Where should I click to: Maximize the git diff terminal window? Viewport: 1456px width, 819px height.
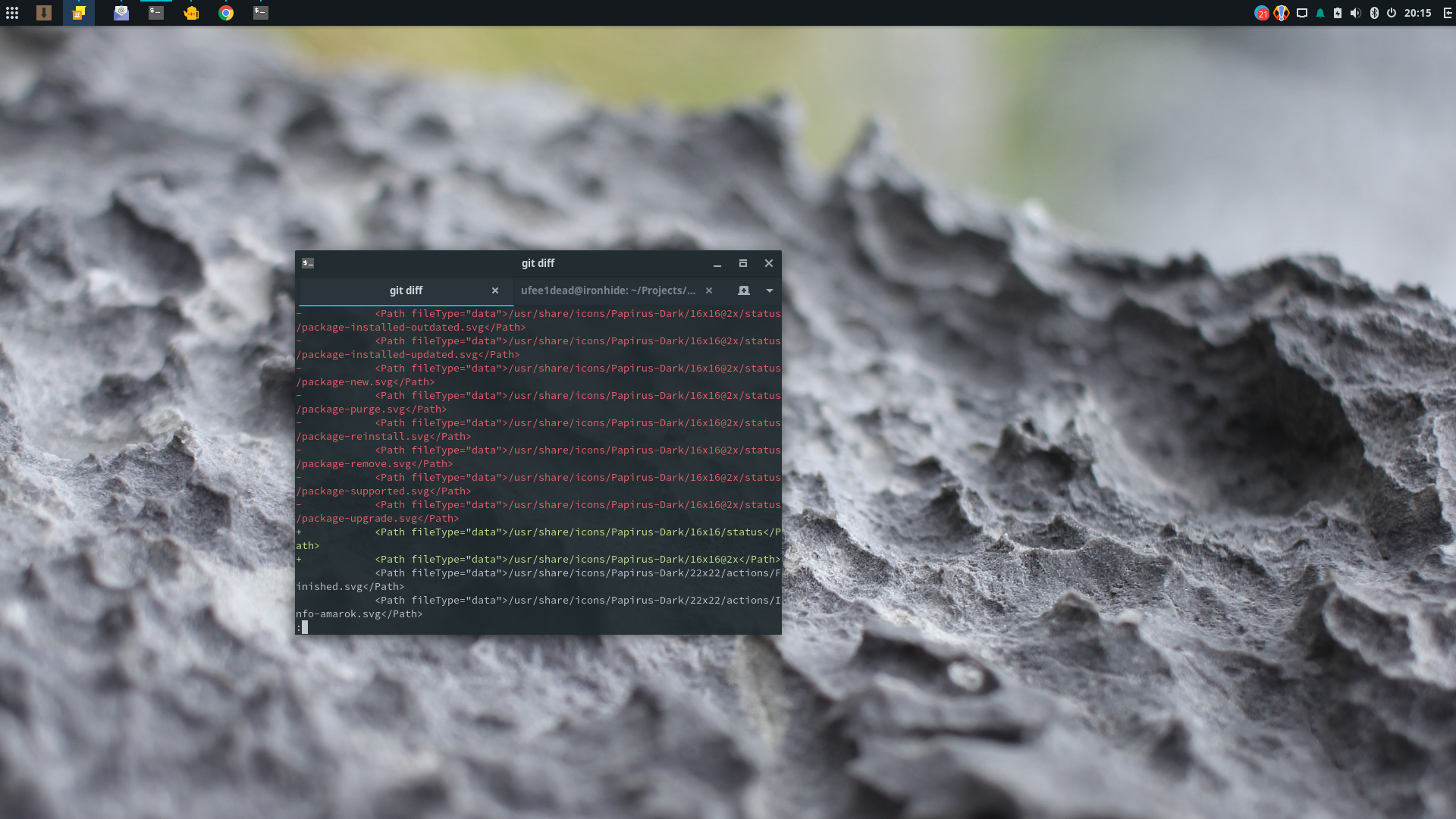pyautogui.click(x=743, y=263)
